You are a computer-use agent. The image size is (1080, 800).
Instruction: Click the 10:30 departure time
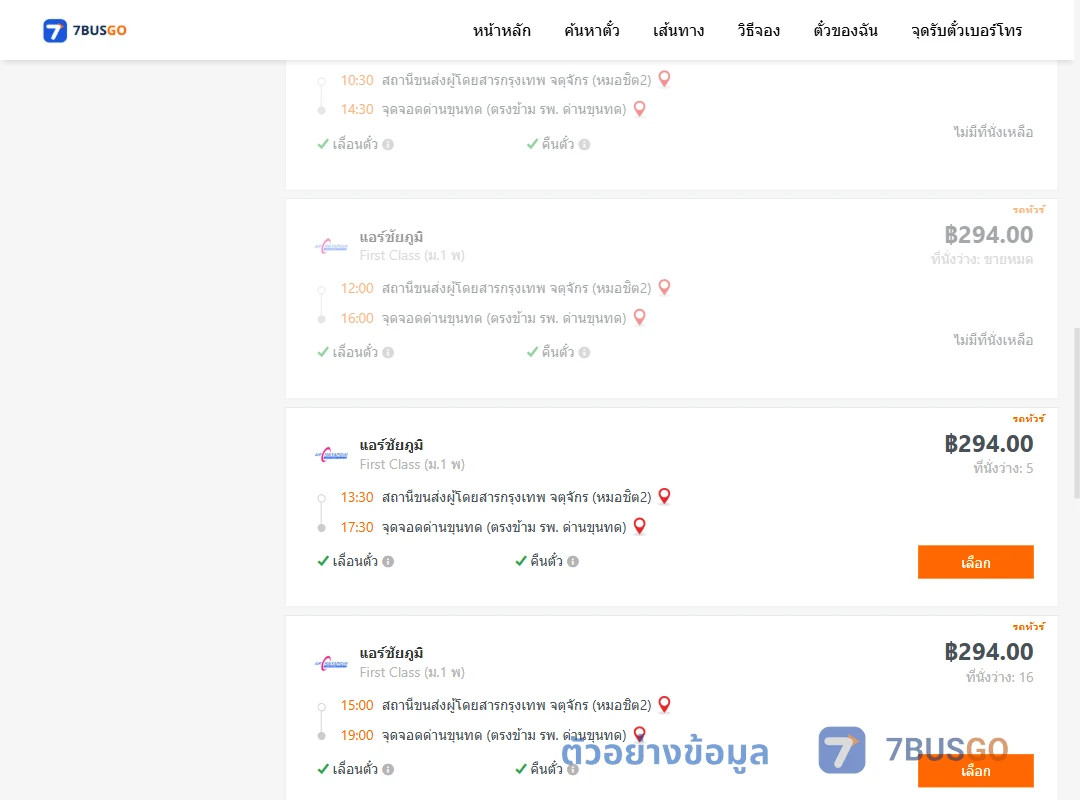357,81
